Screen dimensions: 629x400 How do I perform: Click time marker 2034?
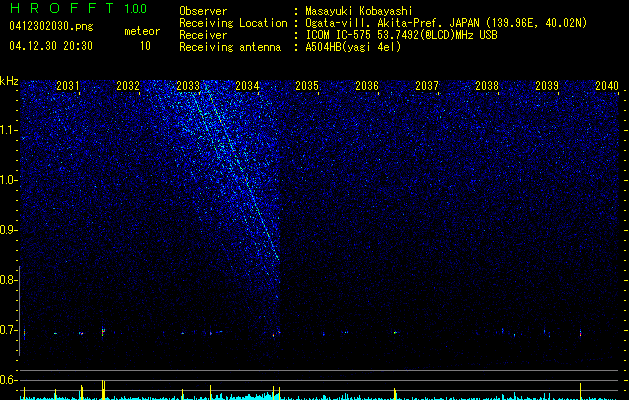pos(247,86)
